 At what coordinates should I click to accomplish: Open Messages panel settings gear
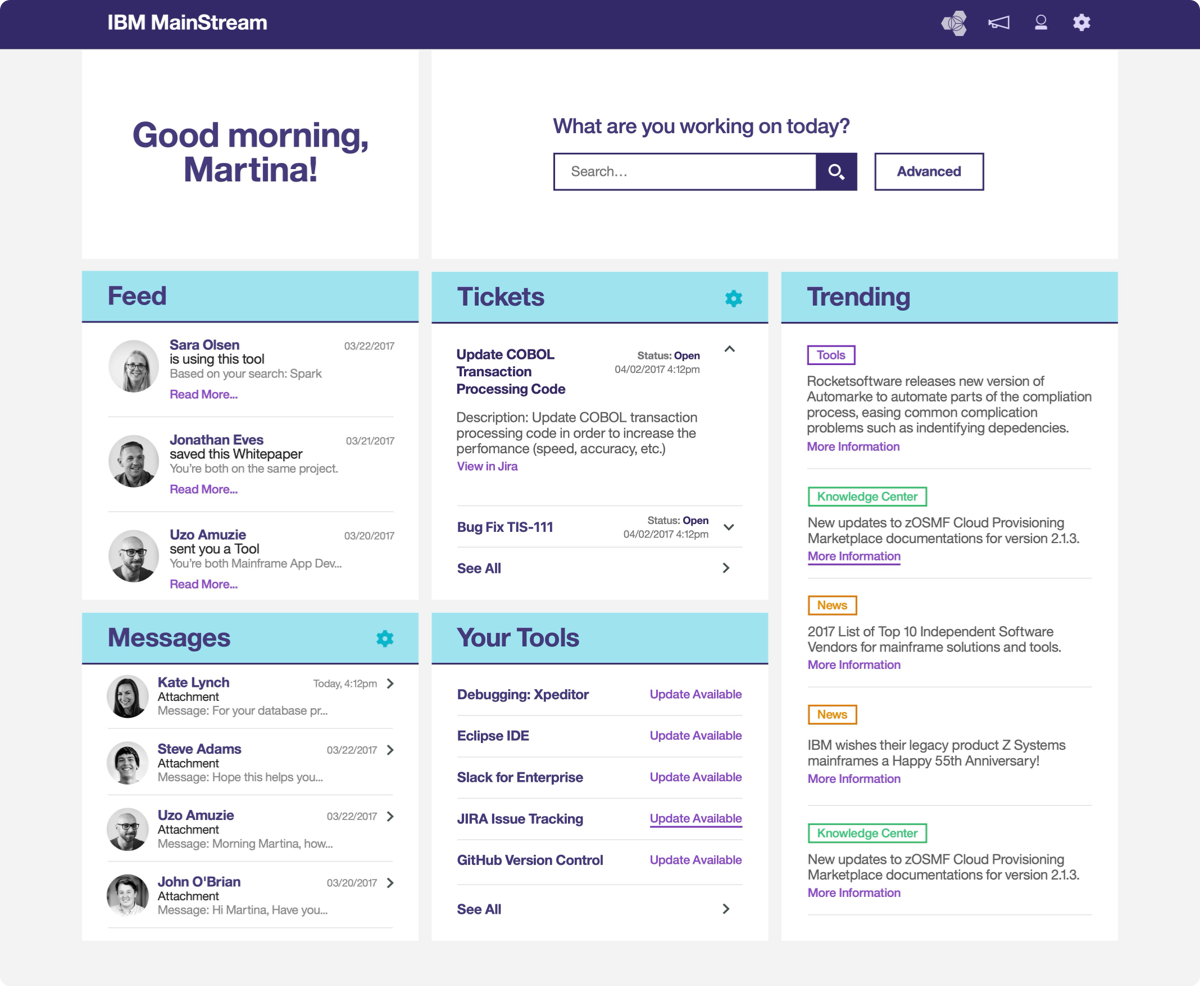click(385, 639)
